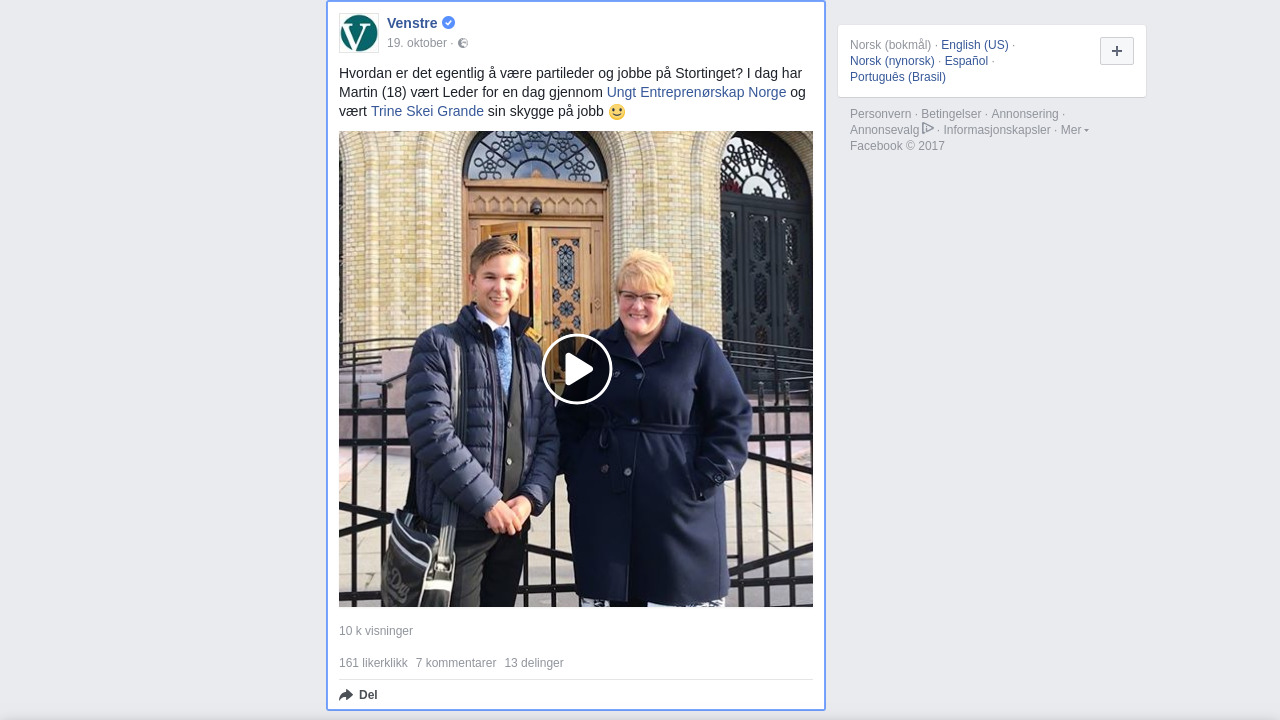Open the Personvern footer link
This screenshot has width=1280, height=720.
(880, 114)
